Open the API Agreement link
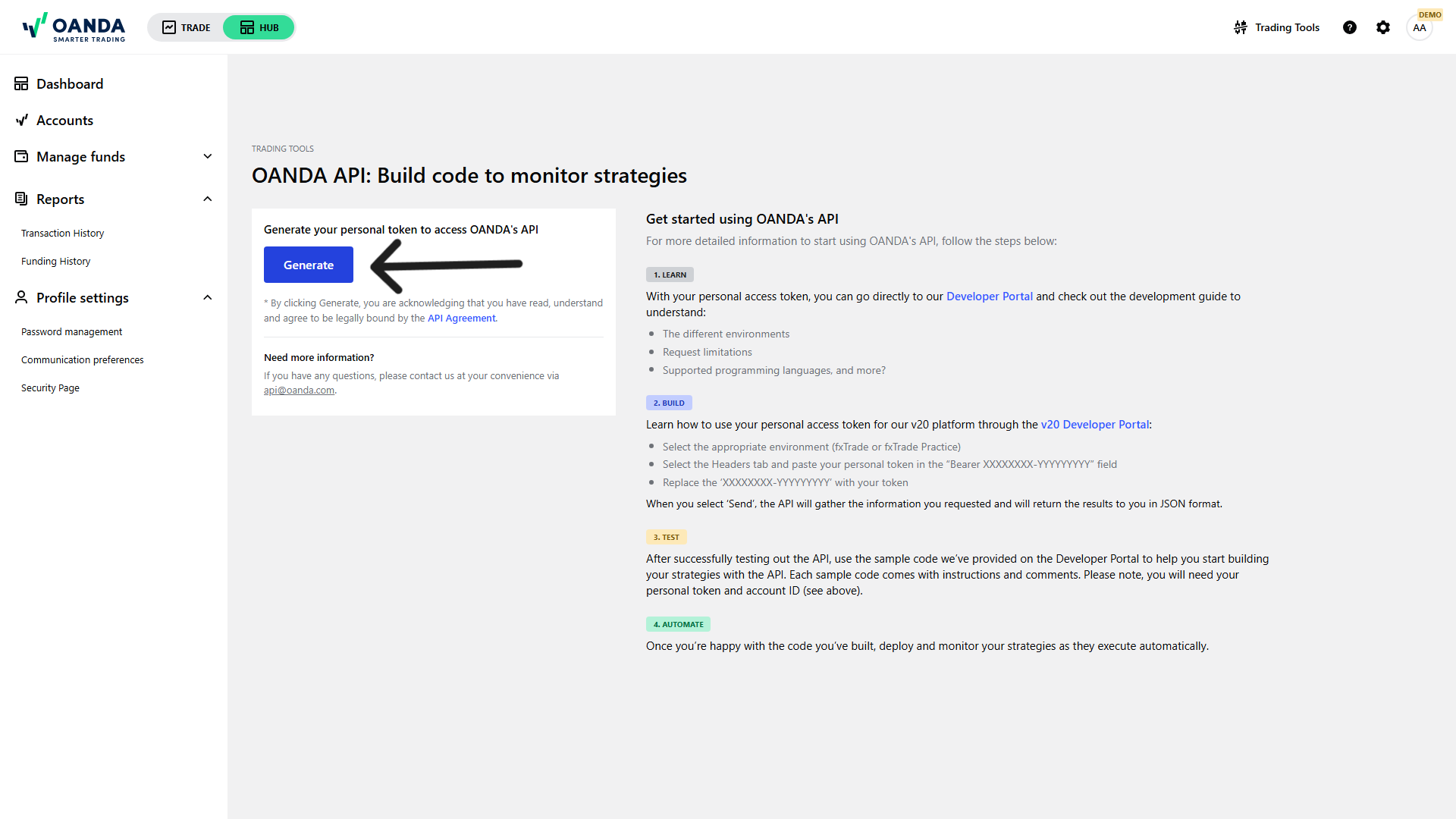1456x819 pixels. coord(461,318)
